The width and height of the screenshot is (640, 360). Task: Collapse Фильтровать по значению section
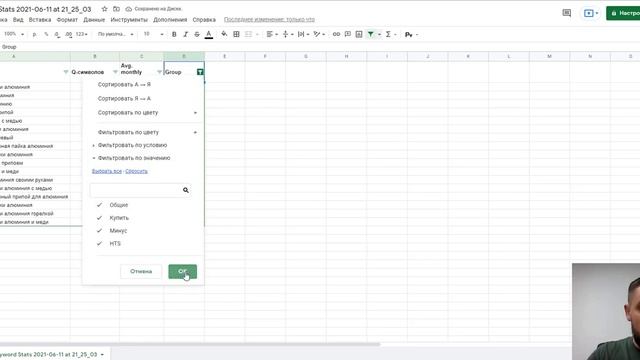[x=134, y=158]
